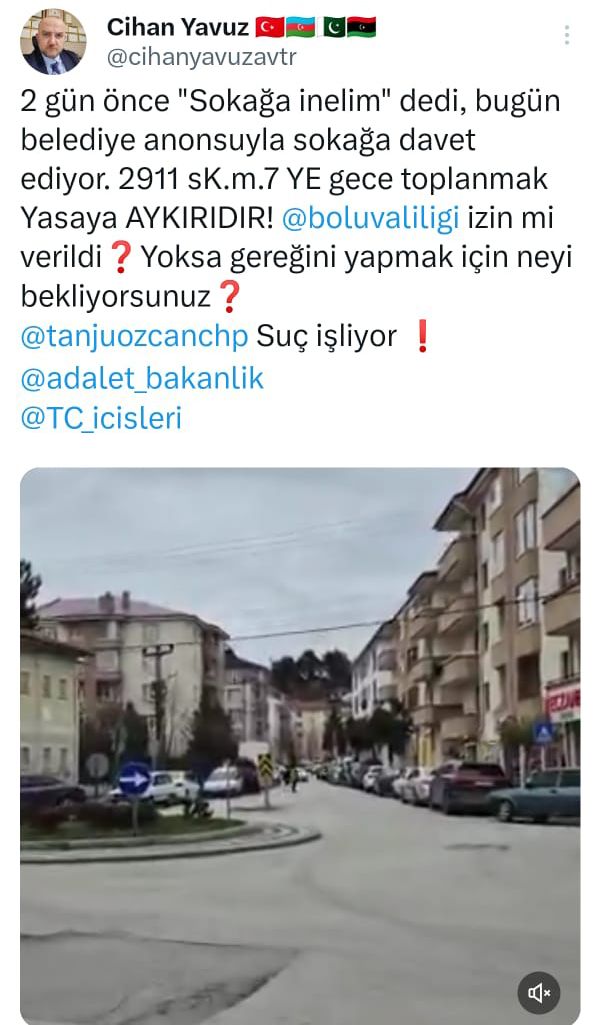Image resolution: width=600 pixels, height=1025 pixels.
Task: Click the tweet text starting "2 gün önce"
Action: 297,199
